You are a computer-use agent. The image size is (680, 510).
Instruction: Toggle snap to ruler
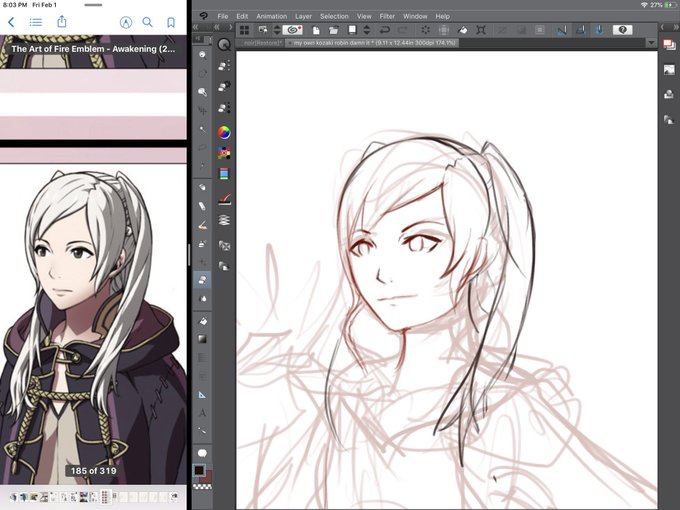click(x=562, y=30)
